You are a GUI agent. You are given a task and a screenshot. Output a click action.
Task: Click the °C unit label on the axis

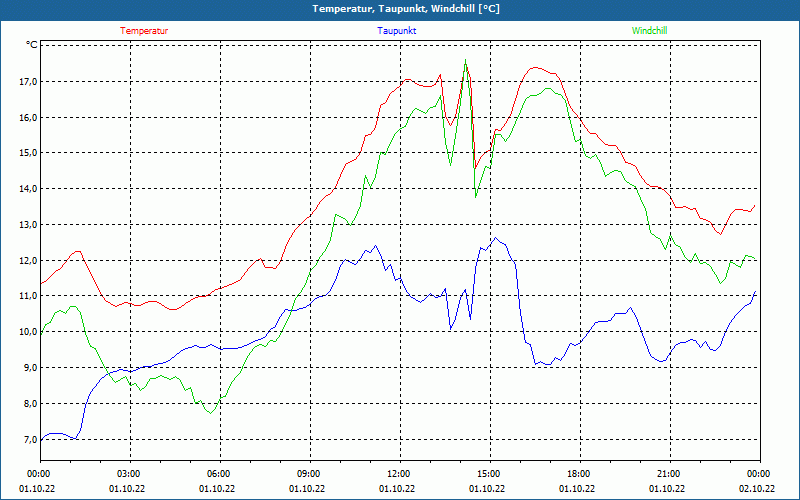[x=32, y=45]
